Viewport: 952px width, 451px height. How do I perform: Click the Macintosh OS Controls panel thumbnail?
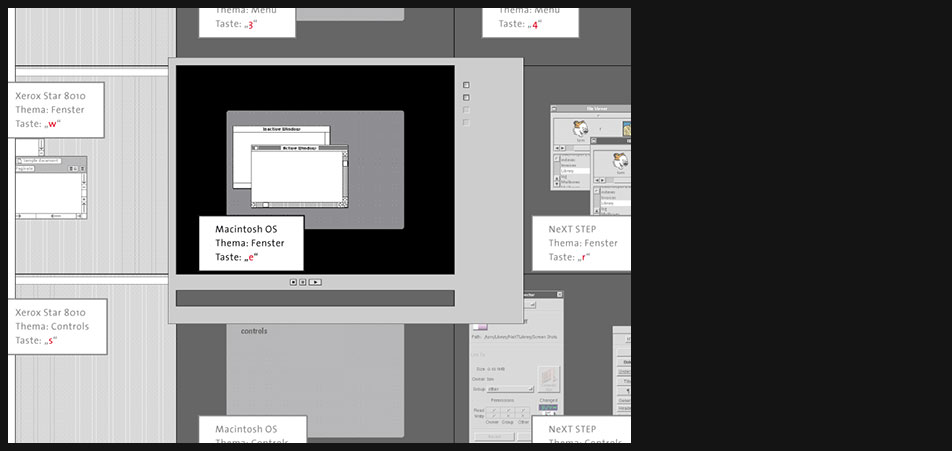point(320,380)
